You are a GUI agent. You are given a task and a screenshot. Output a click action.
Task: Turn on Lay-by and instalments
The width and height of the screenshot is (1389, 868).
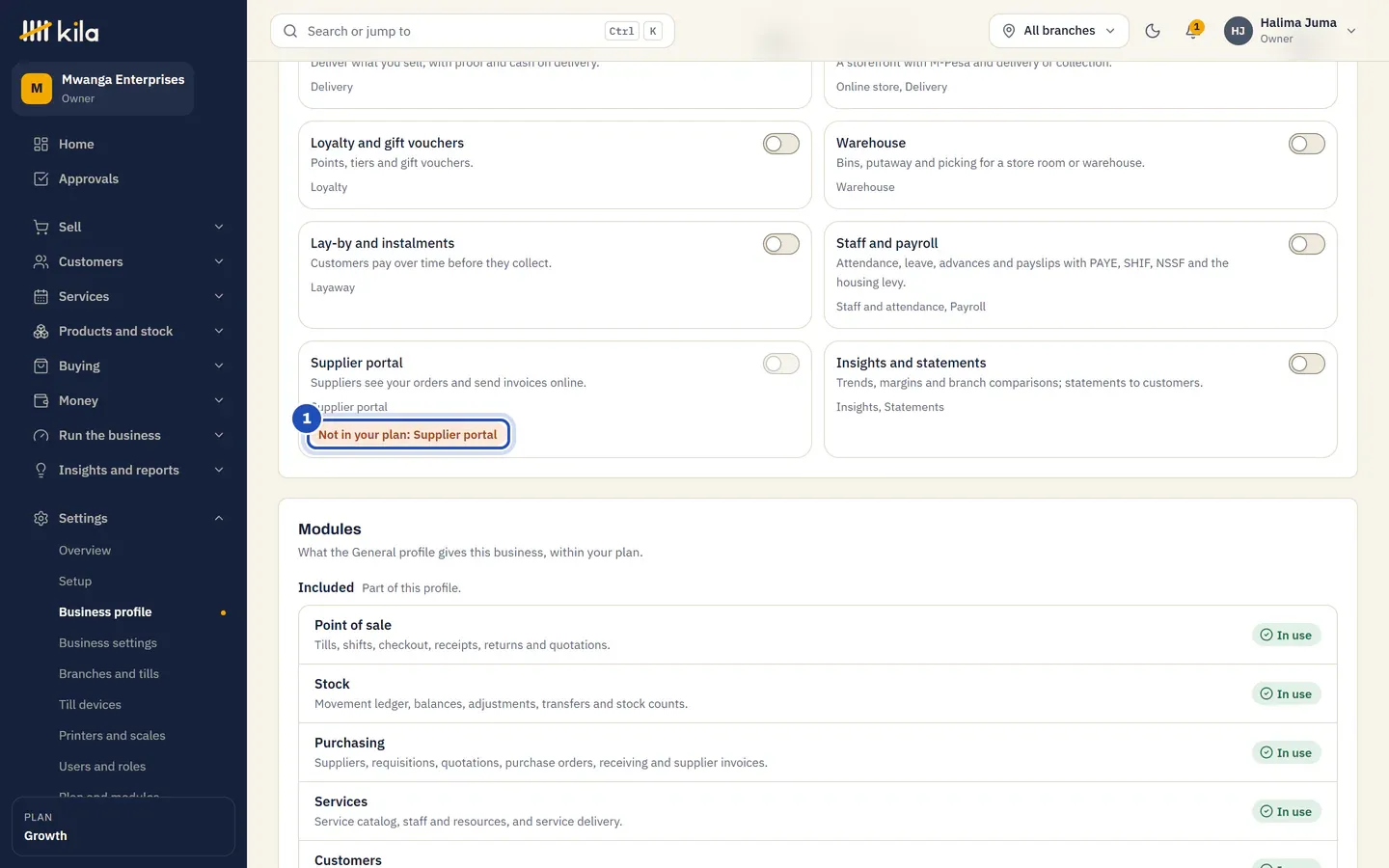coord(781,244)
